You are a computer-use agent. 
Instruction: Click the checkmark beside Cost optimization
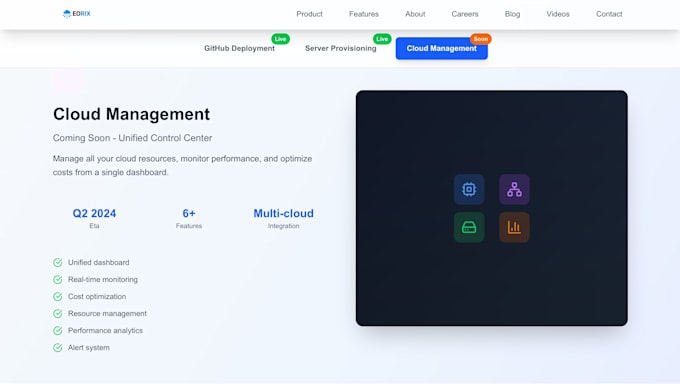tap(58, 296)
